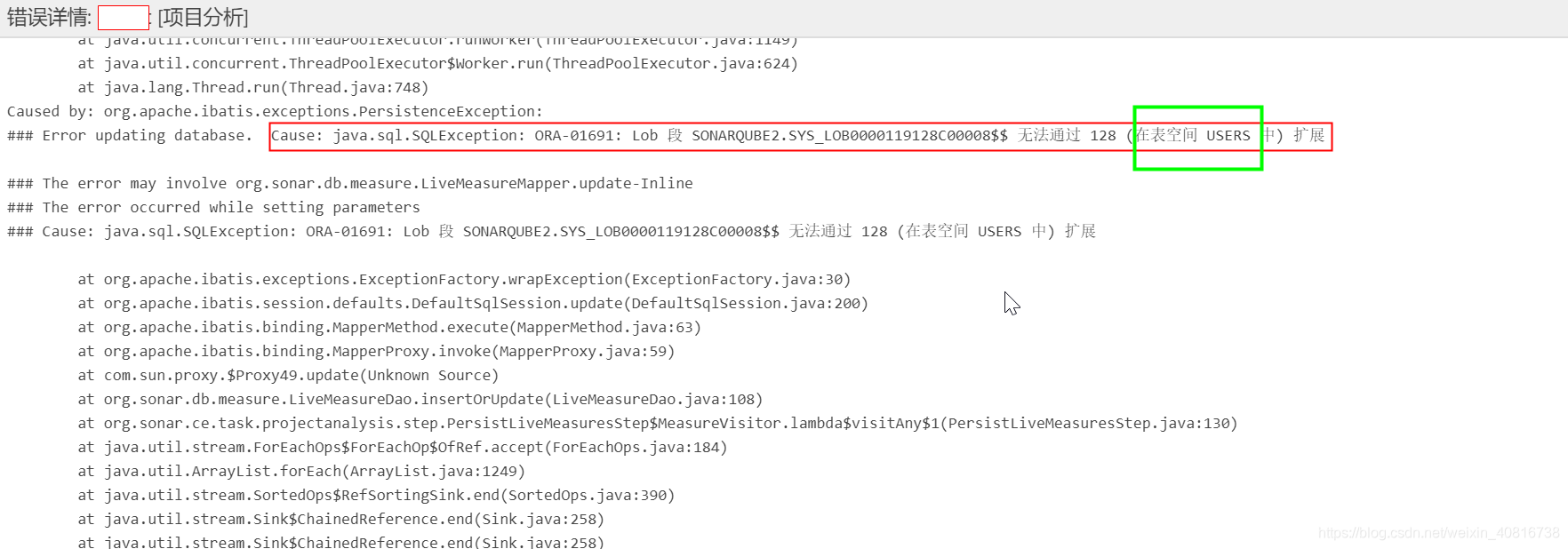Click the '$Proxy49.update(Unknown Source)' line

tap(288, 376)
